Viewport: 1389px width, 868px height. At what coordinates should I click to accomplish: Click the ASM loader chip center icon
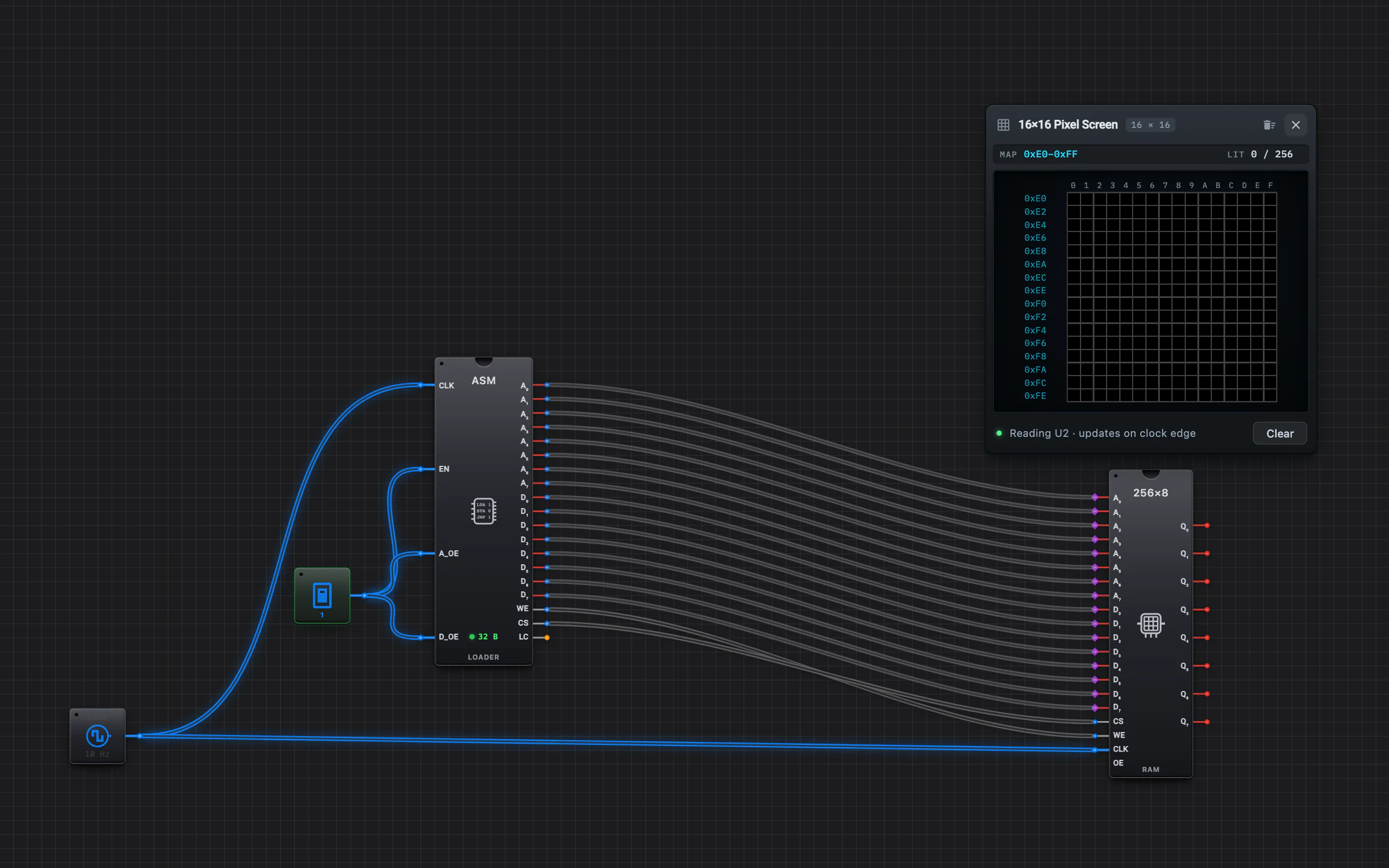[x=483, y=511]
